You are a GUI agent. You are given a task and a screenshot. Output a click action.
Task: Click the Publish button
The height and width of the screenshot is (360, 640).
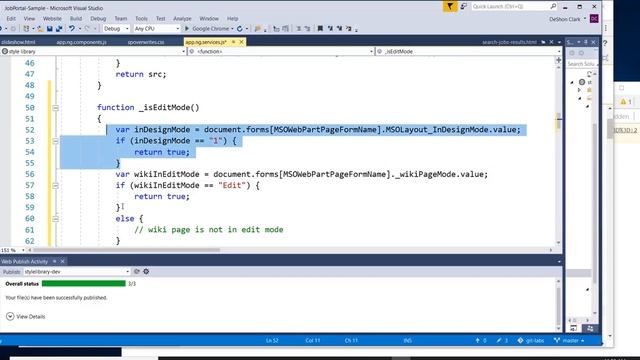[11, 271]
